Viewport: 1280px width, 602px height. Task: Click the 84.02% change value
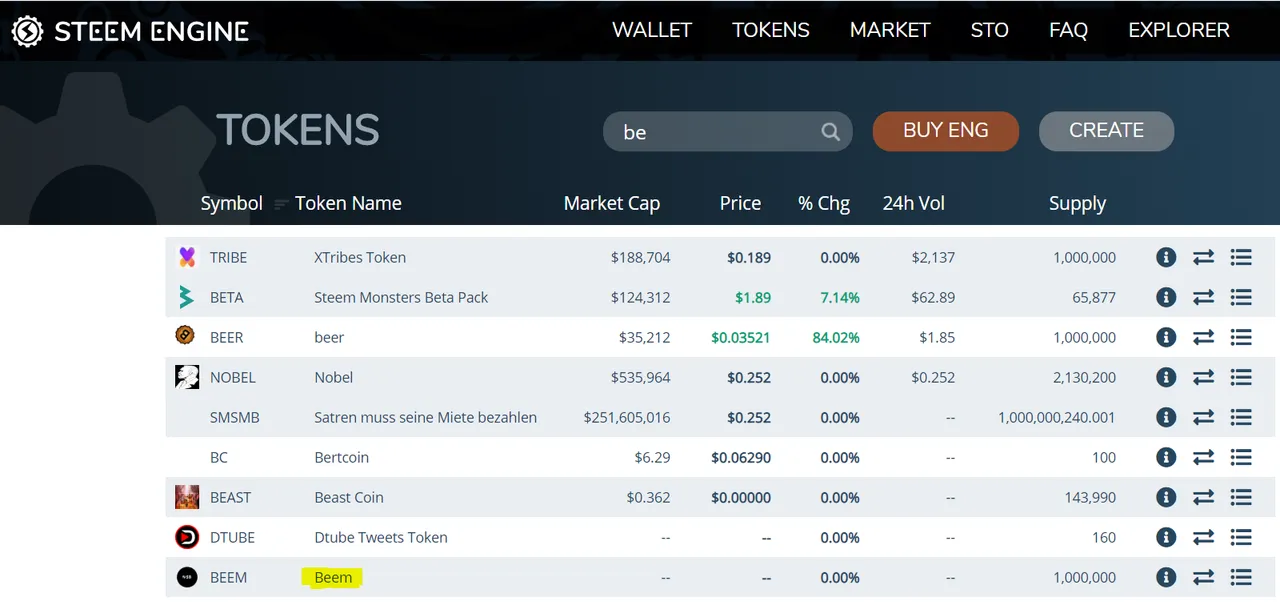(x=836, y=337)
